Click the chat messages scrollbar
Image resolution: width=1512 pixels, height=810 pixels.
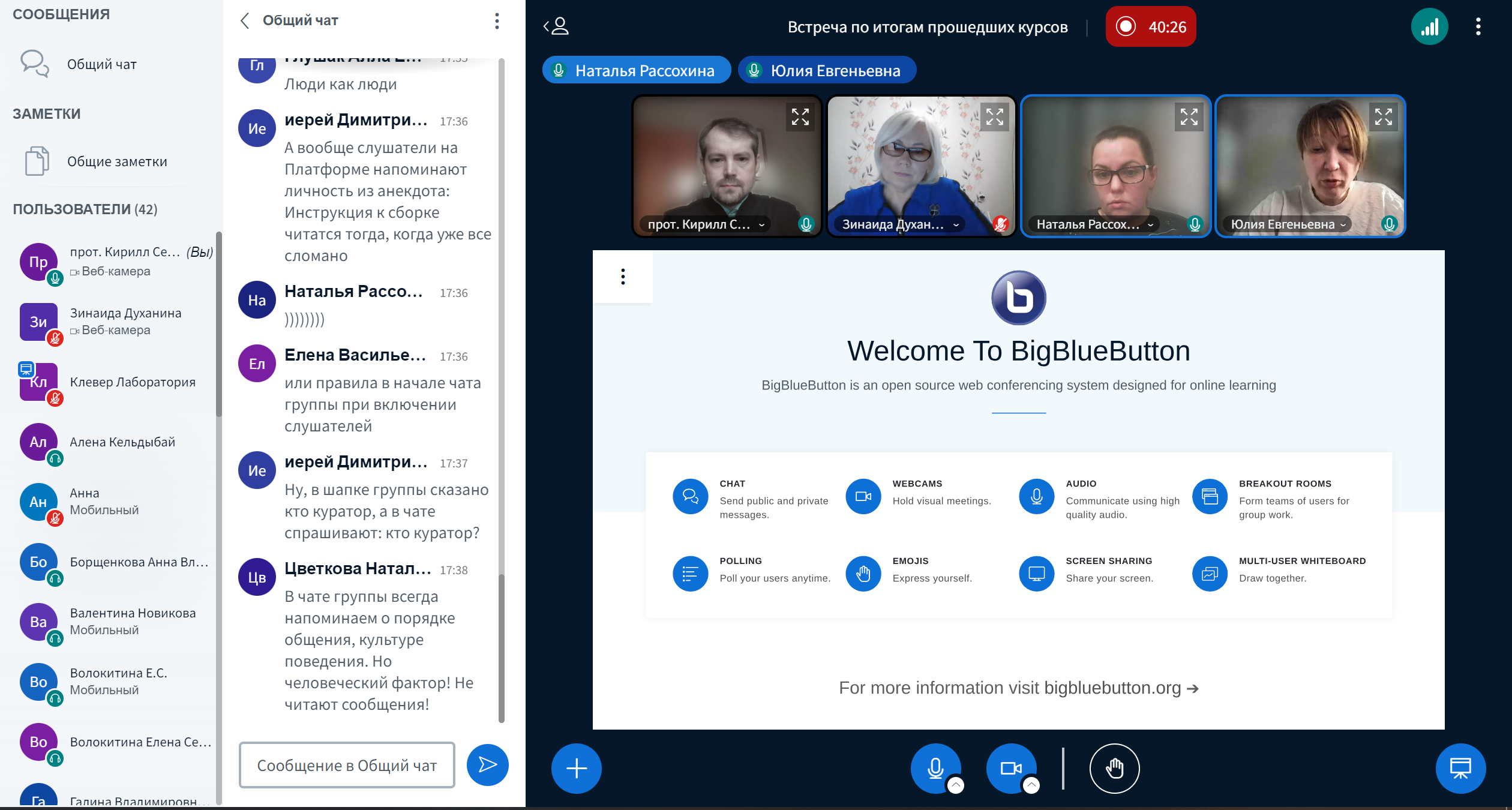[502, 648]
